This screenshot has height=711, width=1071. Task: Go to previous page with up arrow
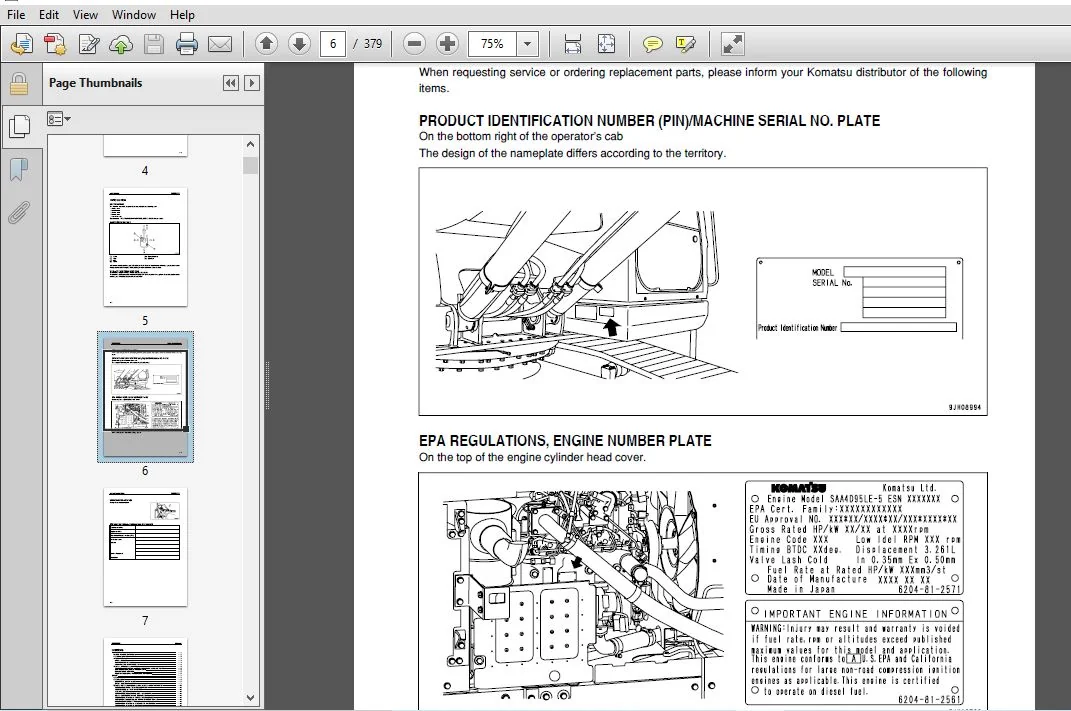(266, 44)
